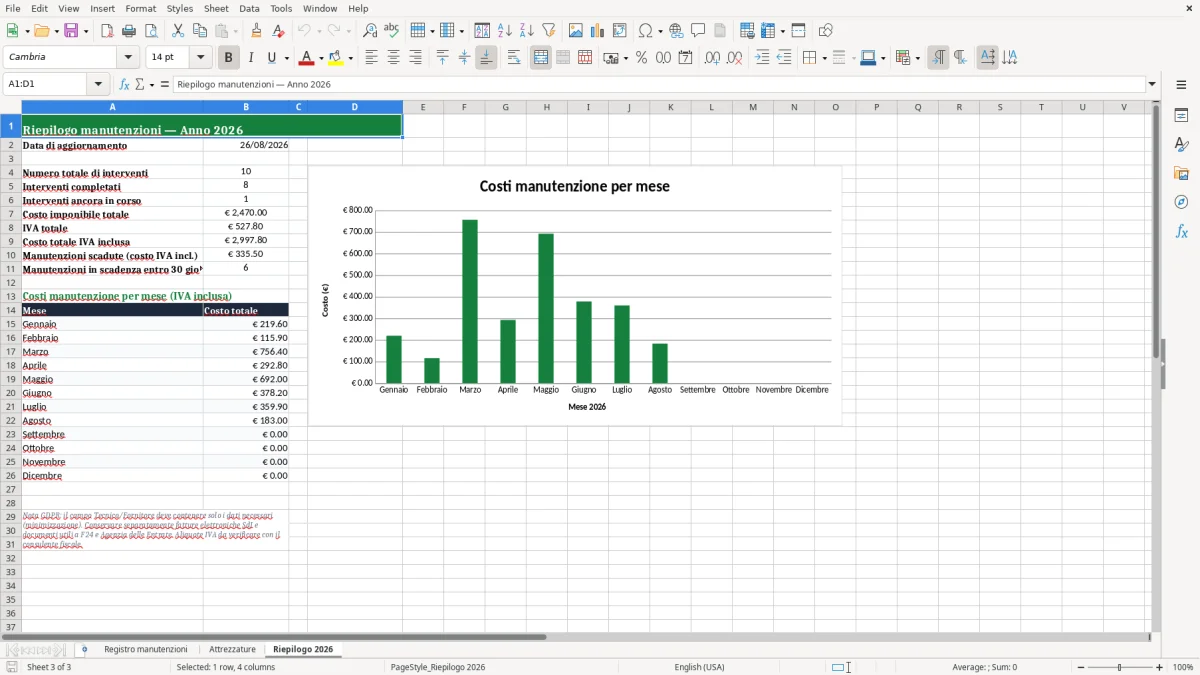Screen dimensions: 1200x675
Task: Toggle Wrap Text button
Action: coord(514,58)
